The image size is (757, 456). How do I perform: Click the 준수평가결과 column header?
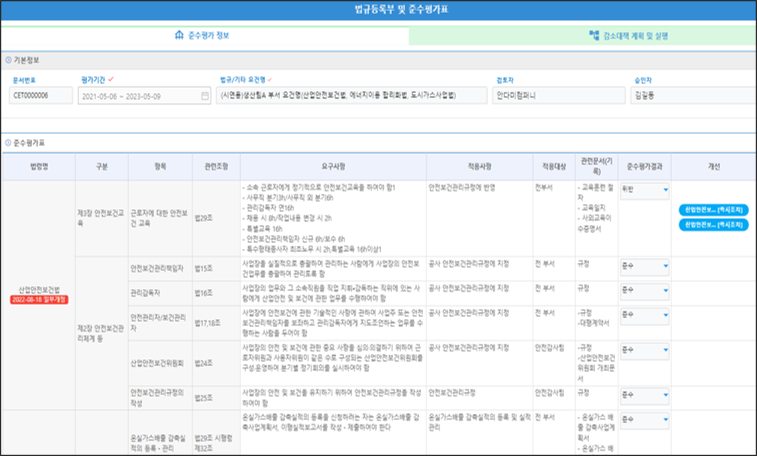[645, 167]
